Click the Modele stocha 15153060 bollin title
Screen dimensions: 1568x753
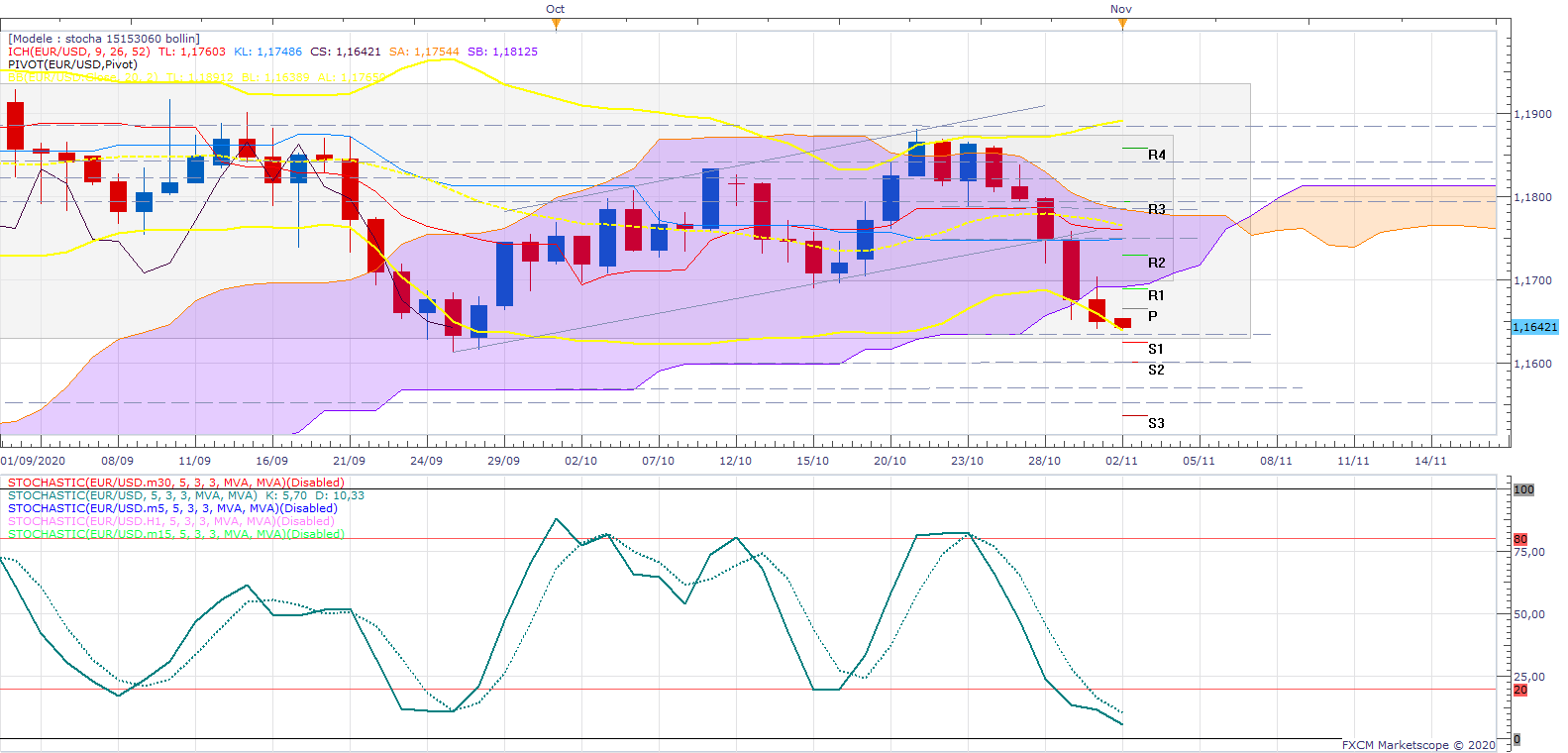pyautogui.click(x=104, y=39)
